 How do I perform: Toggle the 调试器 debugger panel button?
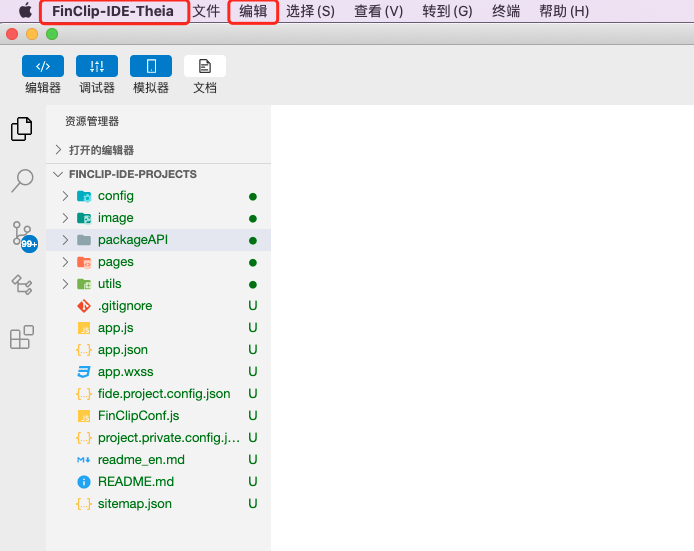[x=97, y=66]
